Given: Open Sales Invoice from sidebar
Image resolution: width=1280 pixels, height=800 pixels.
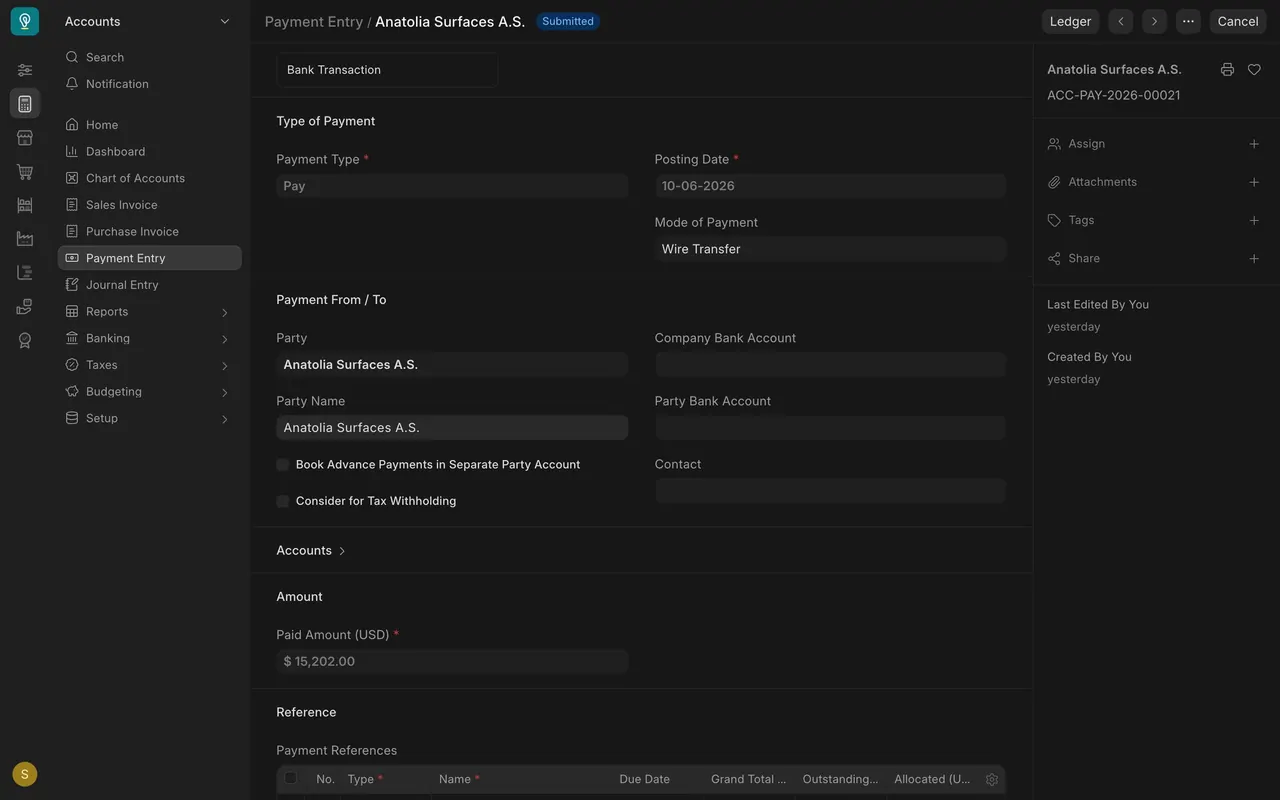Looking at the screenshot, I should pos(150,205).
